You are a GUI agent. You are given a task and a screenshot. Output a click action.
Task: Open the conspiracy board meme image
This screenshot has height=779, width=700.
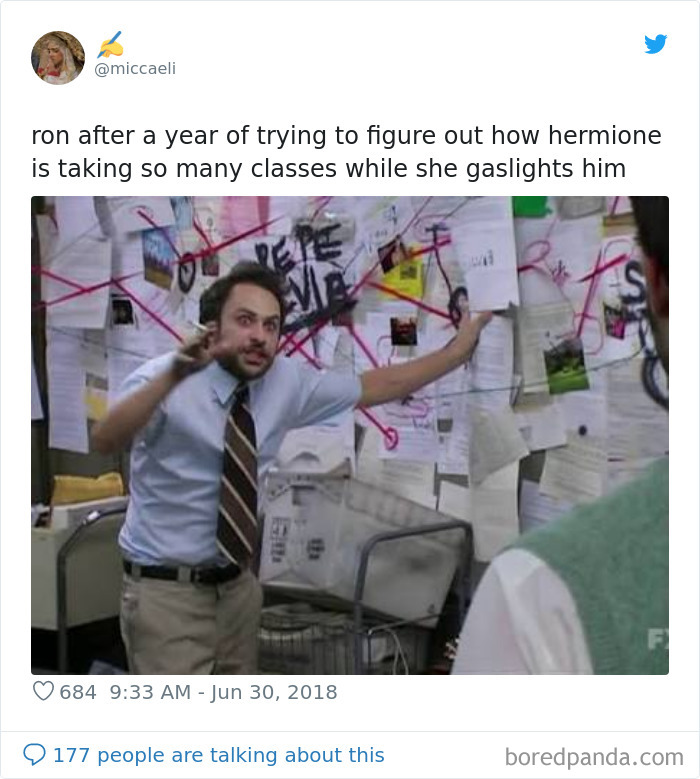tap(350, 435)
